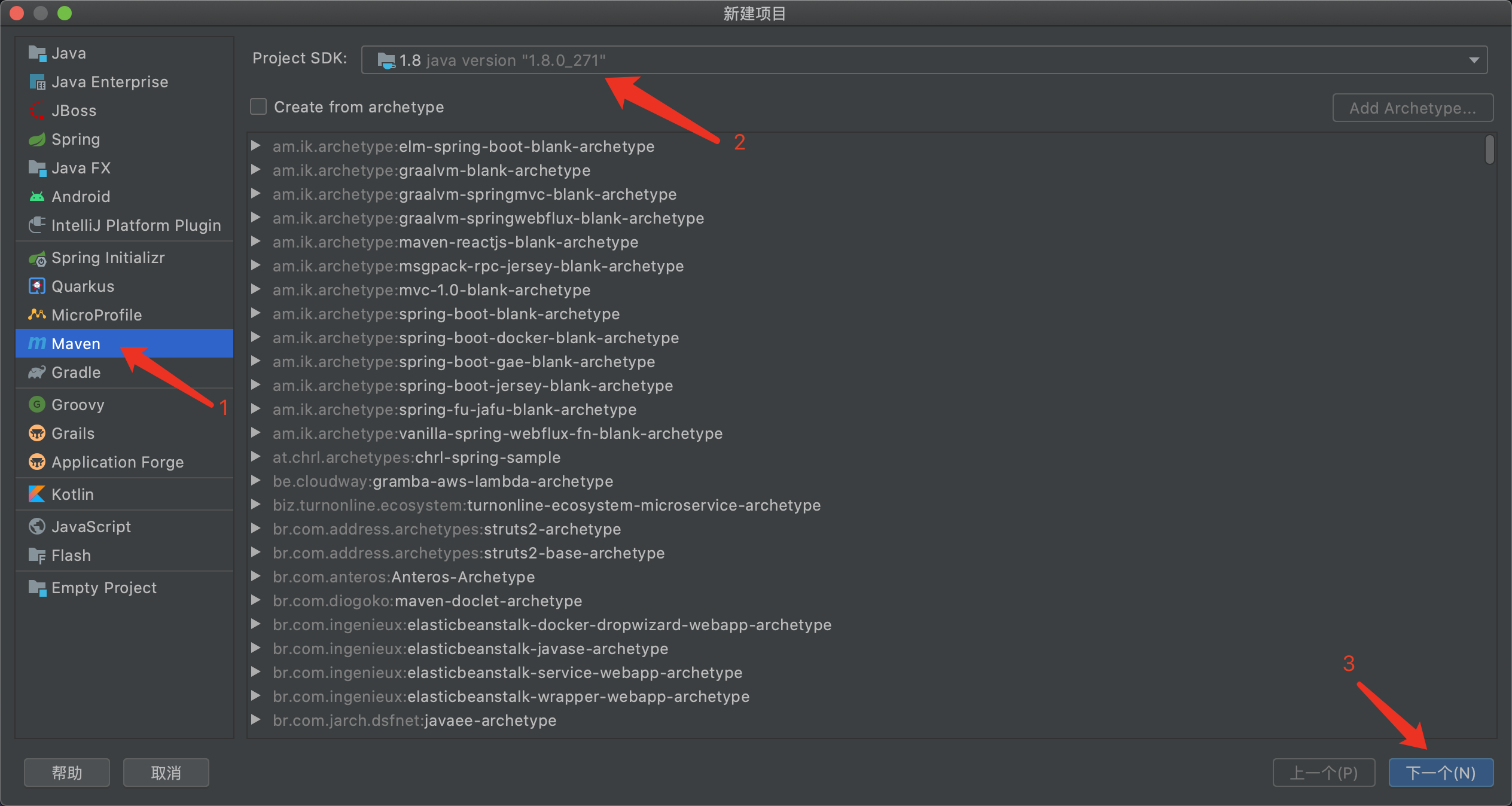Select spring-fu-jafu-blank-archetype row
This screenshot has width=1512, height=806.
(871, 410)
